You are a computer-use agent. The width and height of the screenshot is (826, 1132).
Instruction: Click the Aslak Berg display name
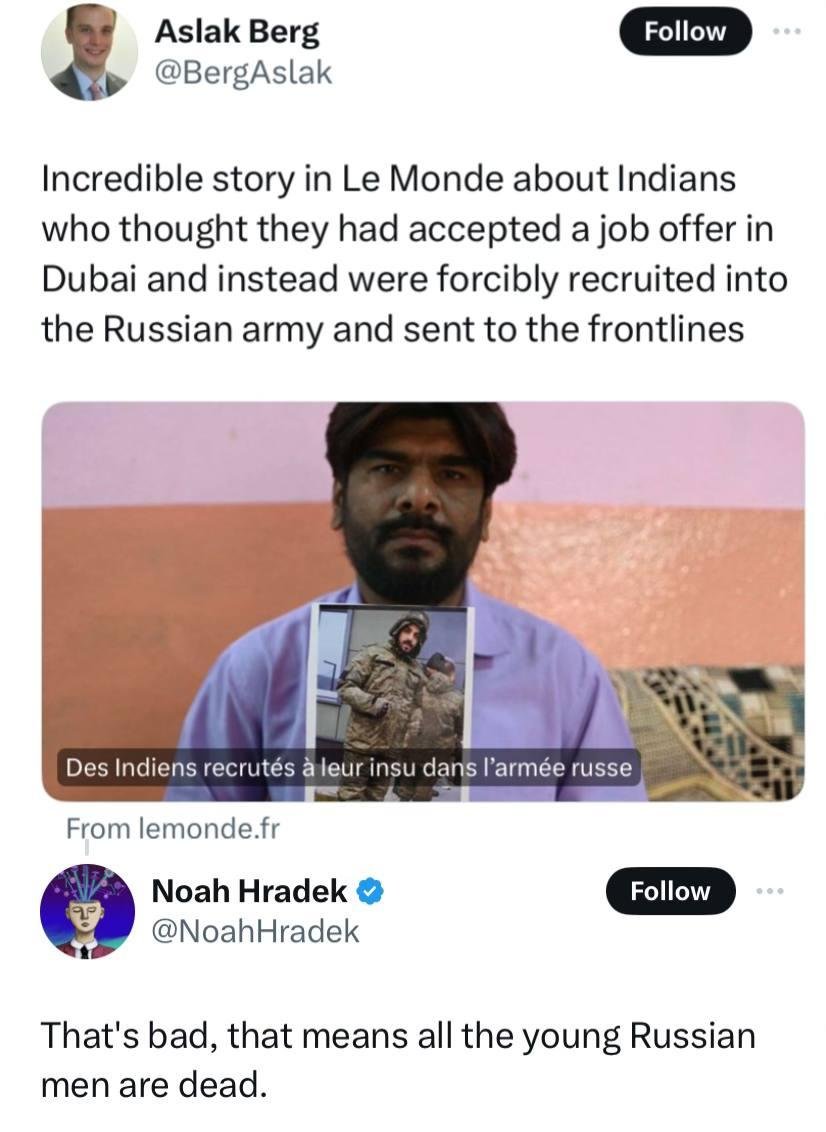[x=236, y=32]
